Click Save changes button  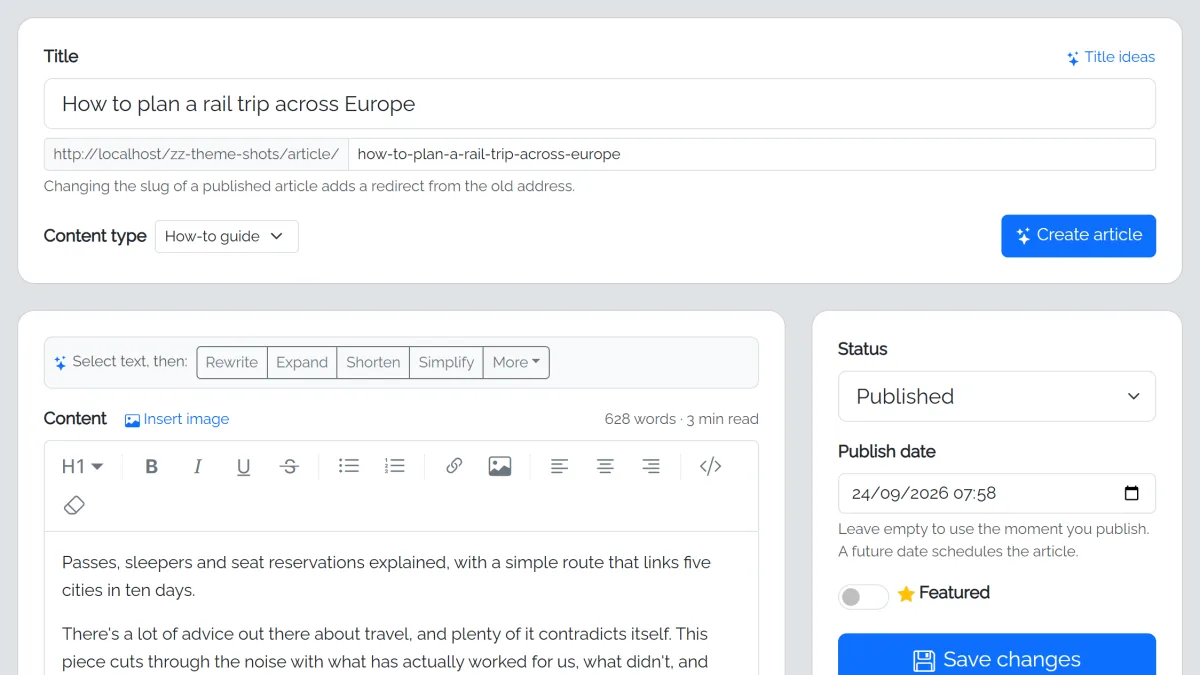(997, 656)
